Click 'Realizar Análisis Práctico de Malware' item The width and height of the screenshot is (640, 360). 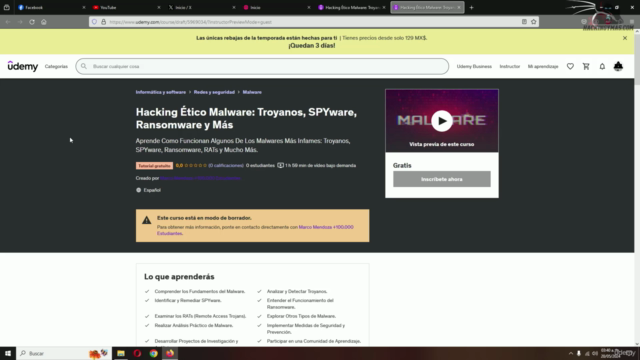coord(193,325)
